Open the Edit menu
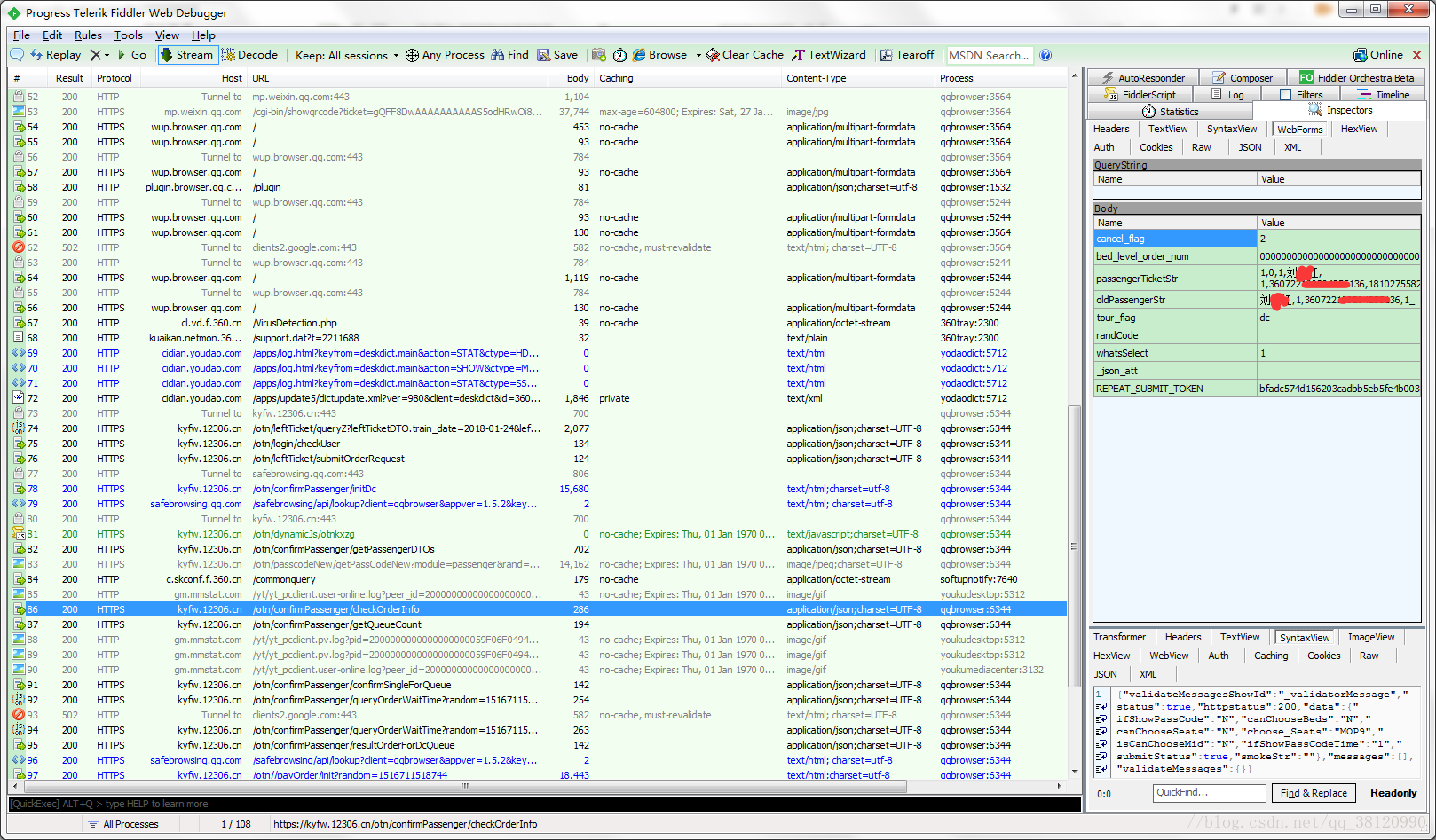 click(52, 35)
